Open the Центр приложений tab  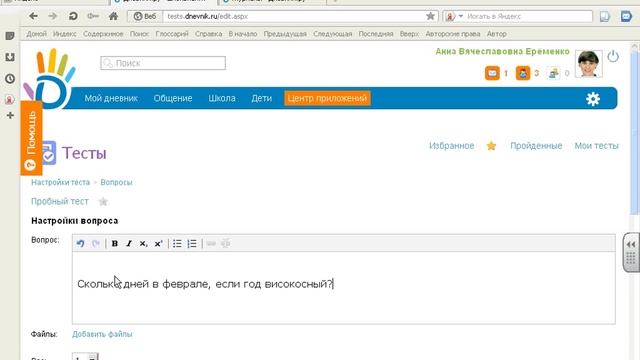tap(327, 98)
